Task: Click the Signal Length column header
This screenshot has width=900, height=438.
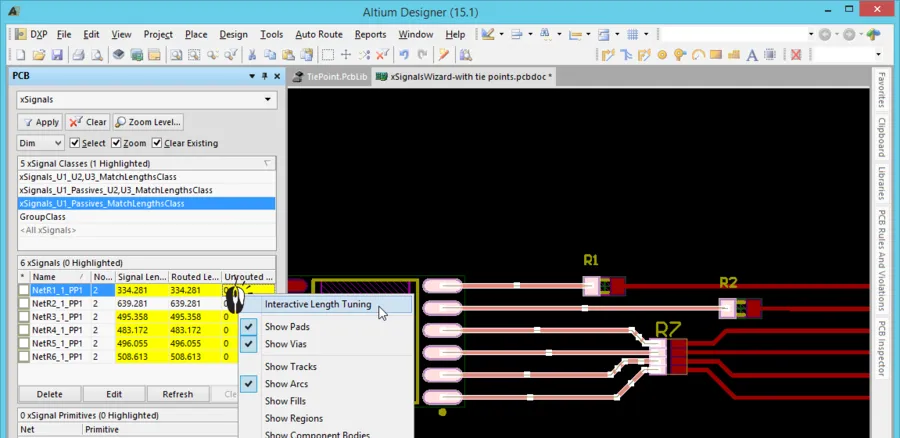Action: point(142,277)
